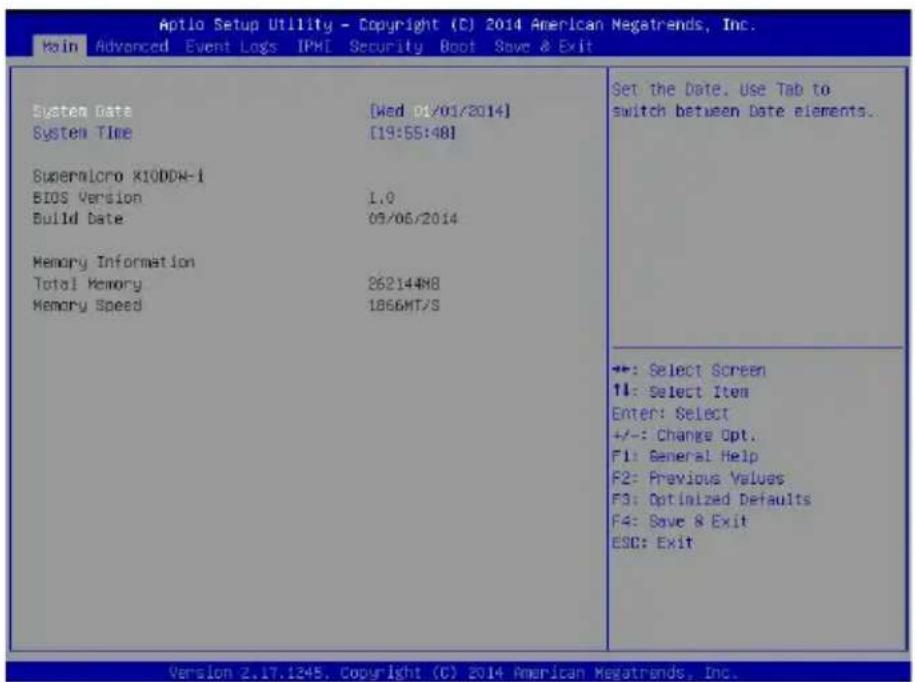Image resolution: width=915 pixels, height=682 pixels.
Task: Click the Memory Speed label
Action: coord(87,306)
